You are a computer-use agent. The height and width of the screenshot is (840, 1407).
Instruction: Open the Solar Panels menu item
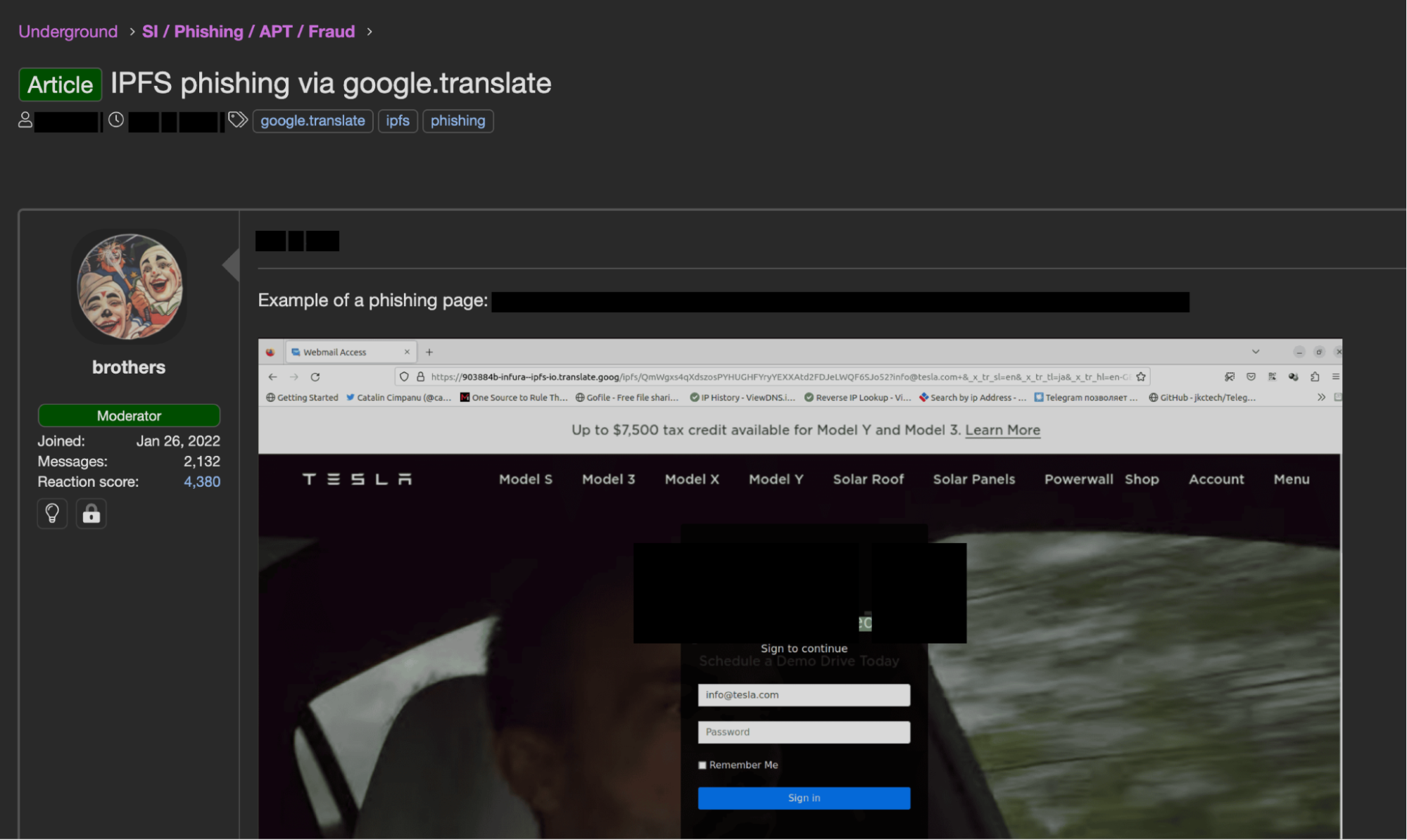coord(974,479)
